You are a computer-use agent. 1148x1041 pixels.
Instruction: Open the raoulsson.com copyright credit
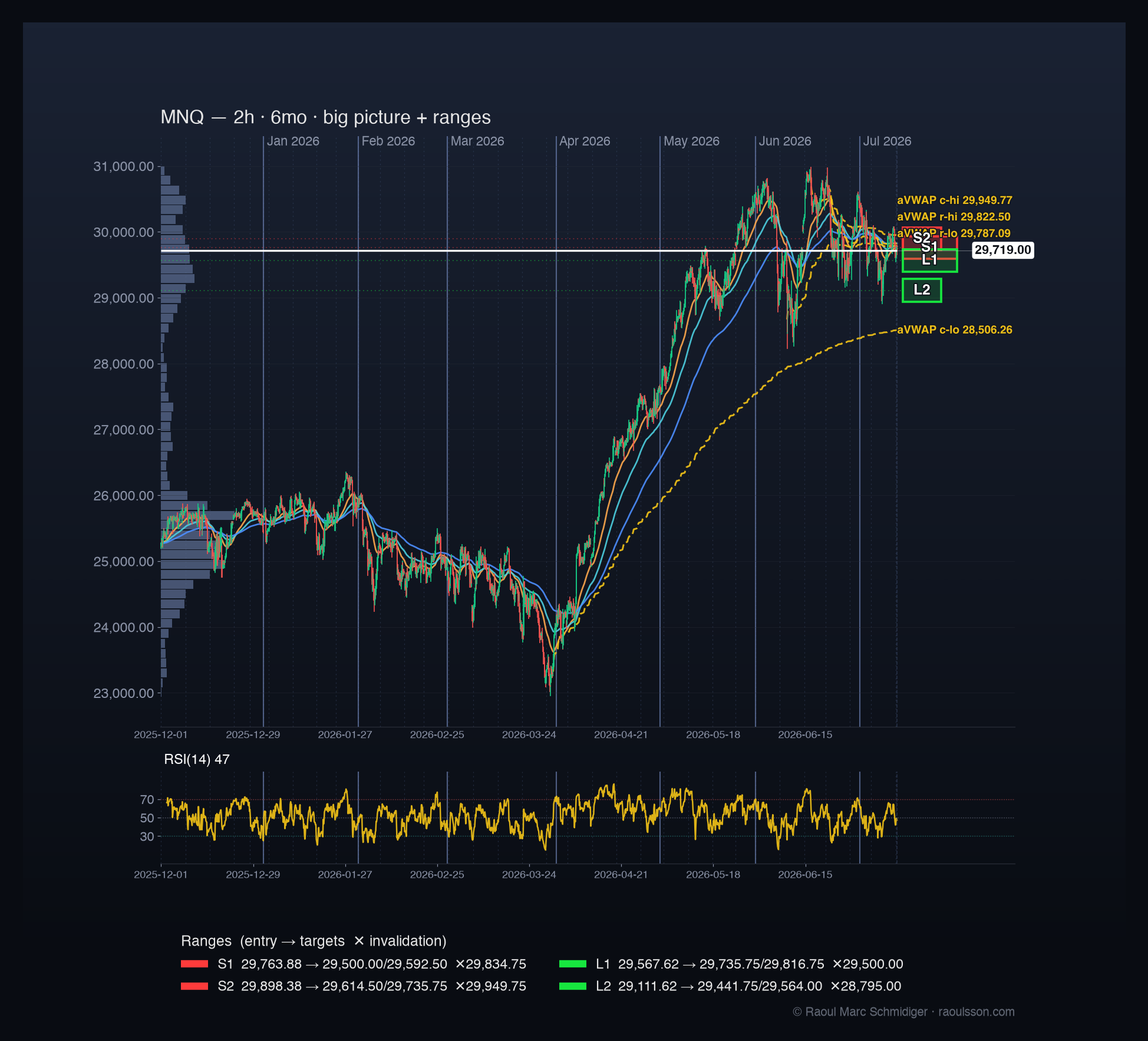click(903, 1012)
